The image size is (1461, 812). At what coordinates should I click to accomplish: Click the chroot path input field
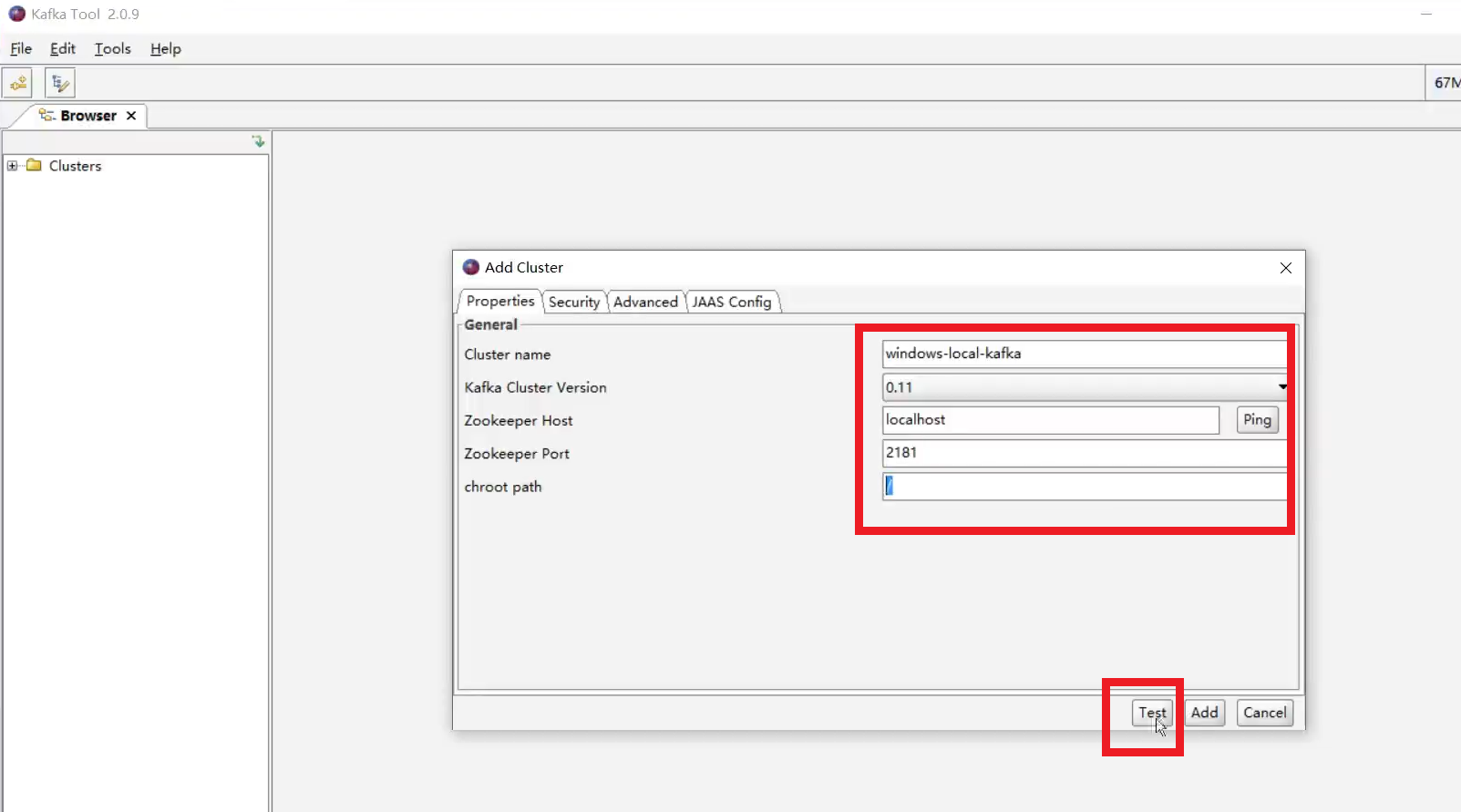point(1085,486)
